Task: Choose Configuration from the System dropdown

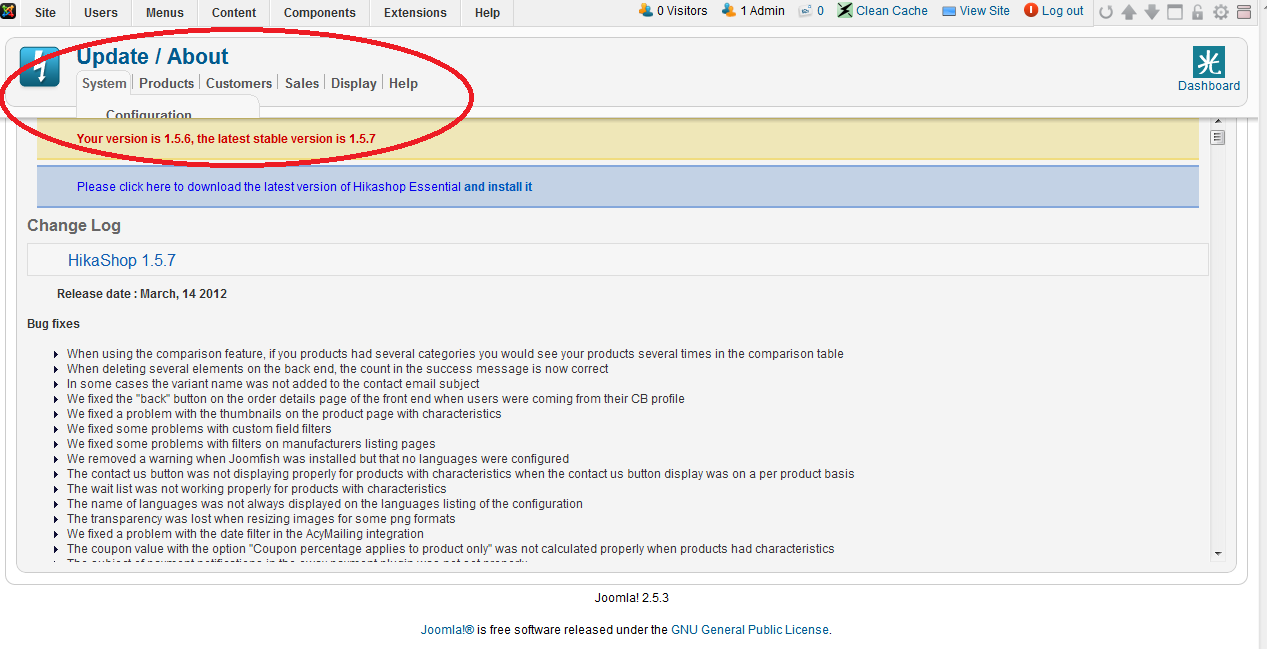Action: 149,114
